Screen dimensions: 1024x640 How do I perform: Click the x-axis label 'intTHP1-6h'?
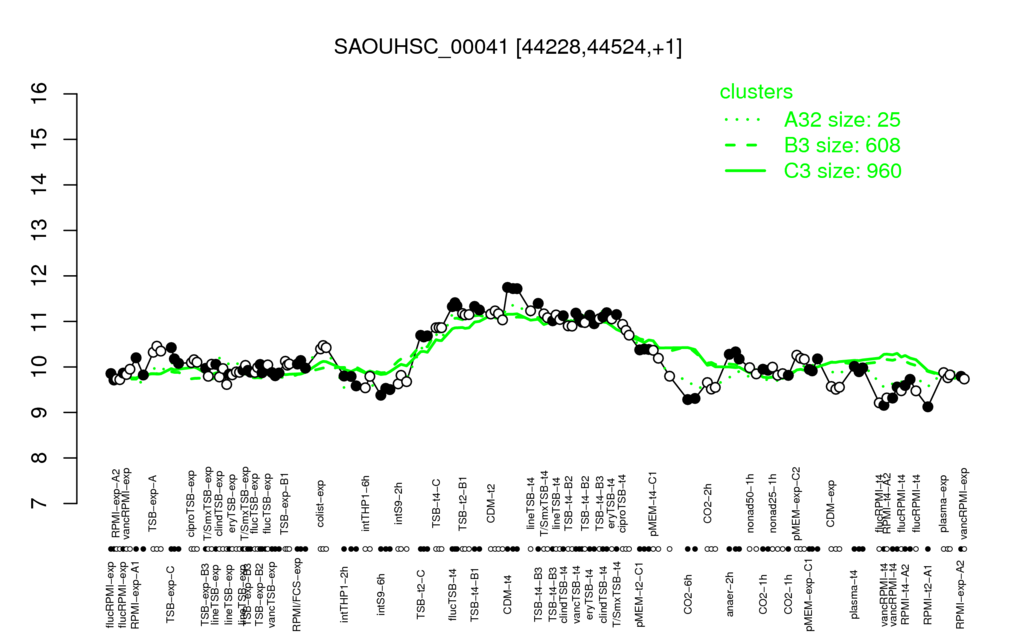tap(366, 502)
